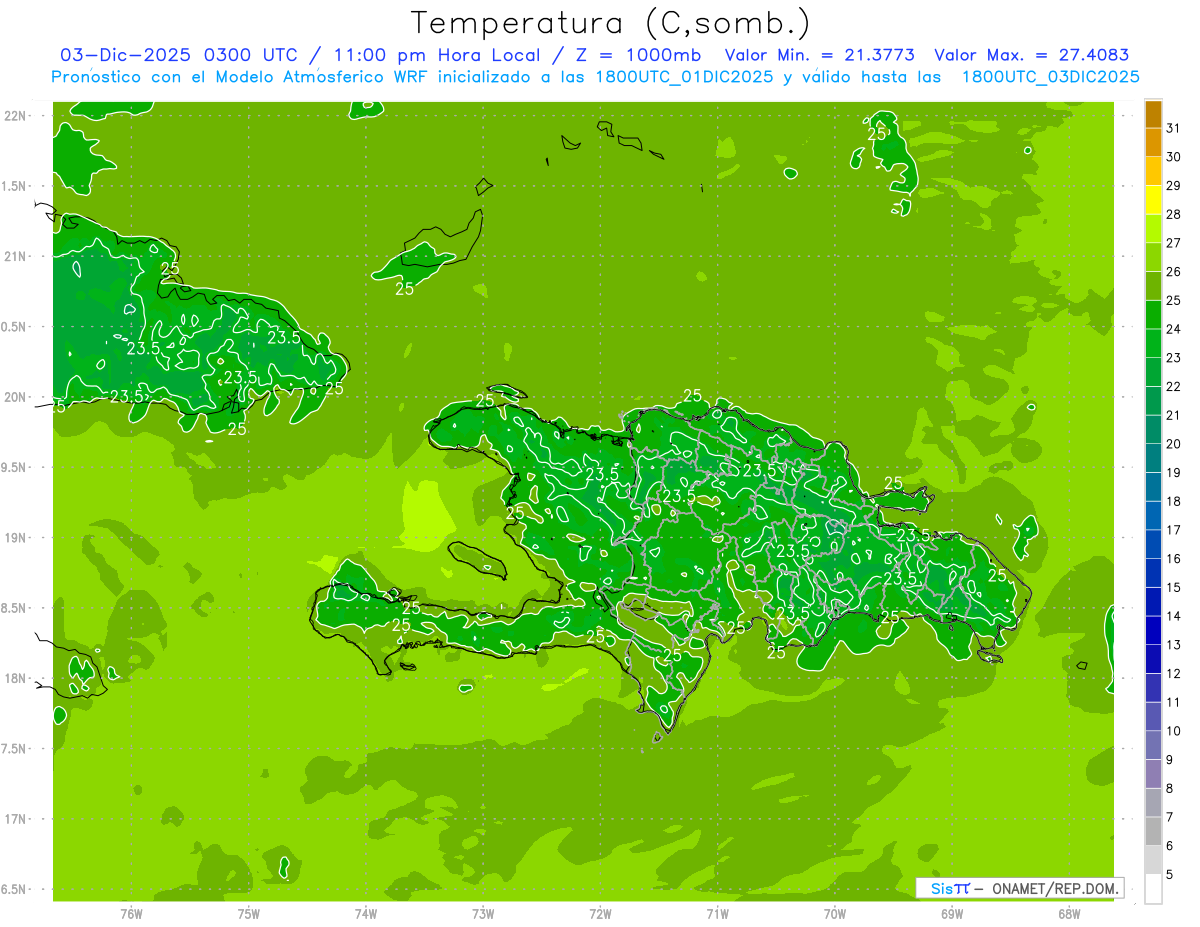Click the "7.5N" latitude axis label

click(x=15, y=749)
